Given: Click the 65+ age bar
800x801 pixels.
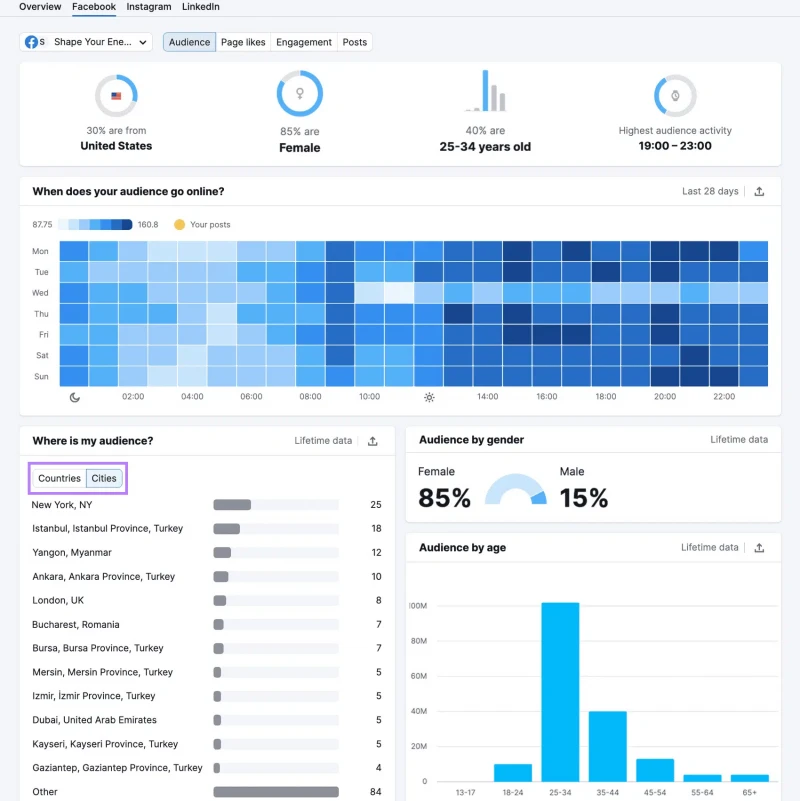Looking at the screenshot, I should [x=749, y=778].
